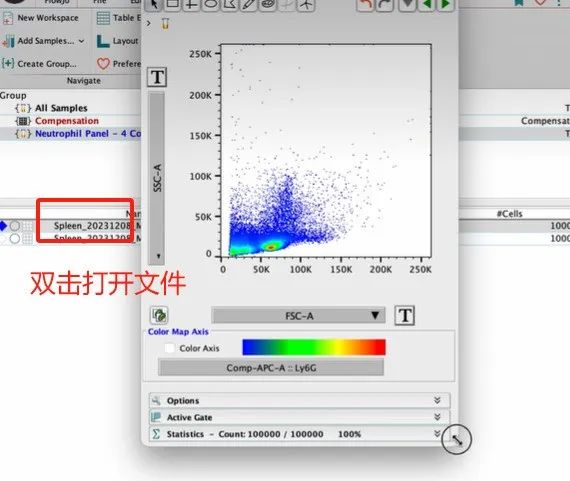Click the Color Map Axis heading
Screen dimensions: 570x481
pyautogui.click(x=178, y=332)
